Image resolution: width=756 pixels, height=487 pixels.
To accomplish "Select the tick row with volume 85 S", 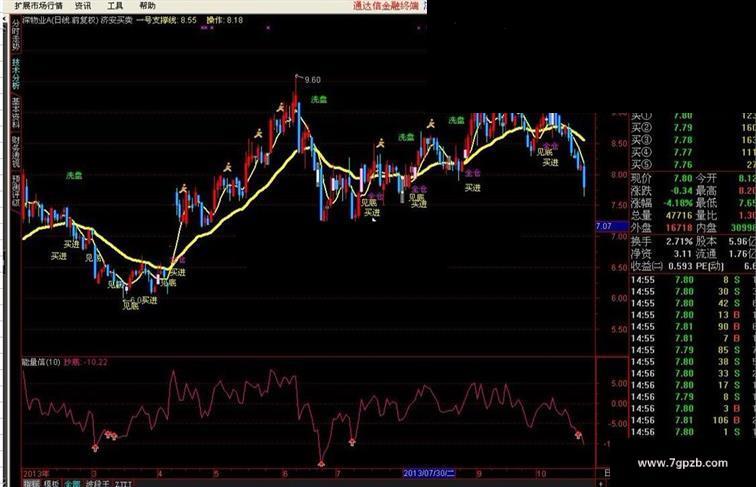I will tap(693, 350).
